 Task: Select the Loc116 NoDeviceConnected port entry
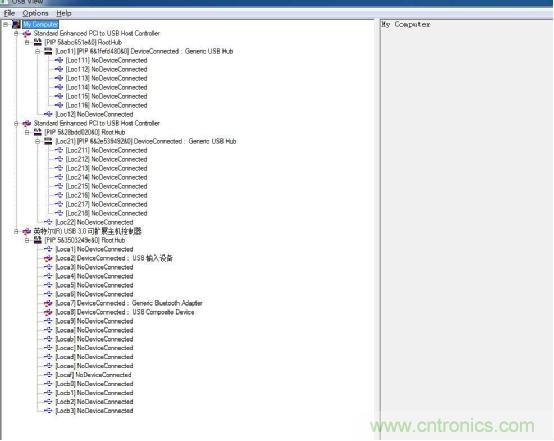[x=106, y=106]
